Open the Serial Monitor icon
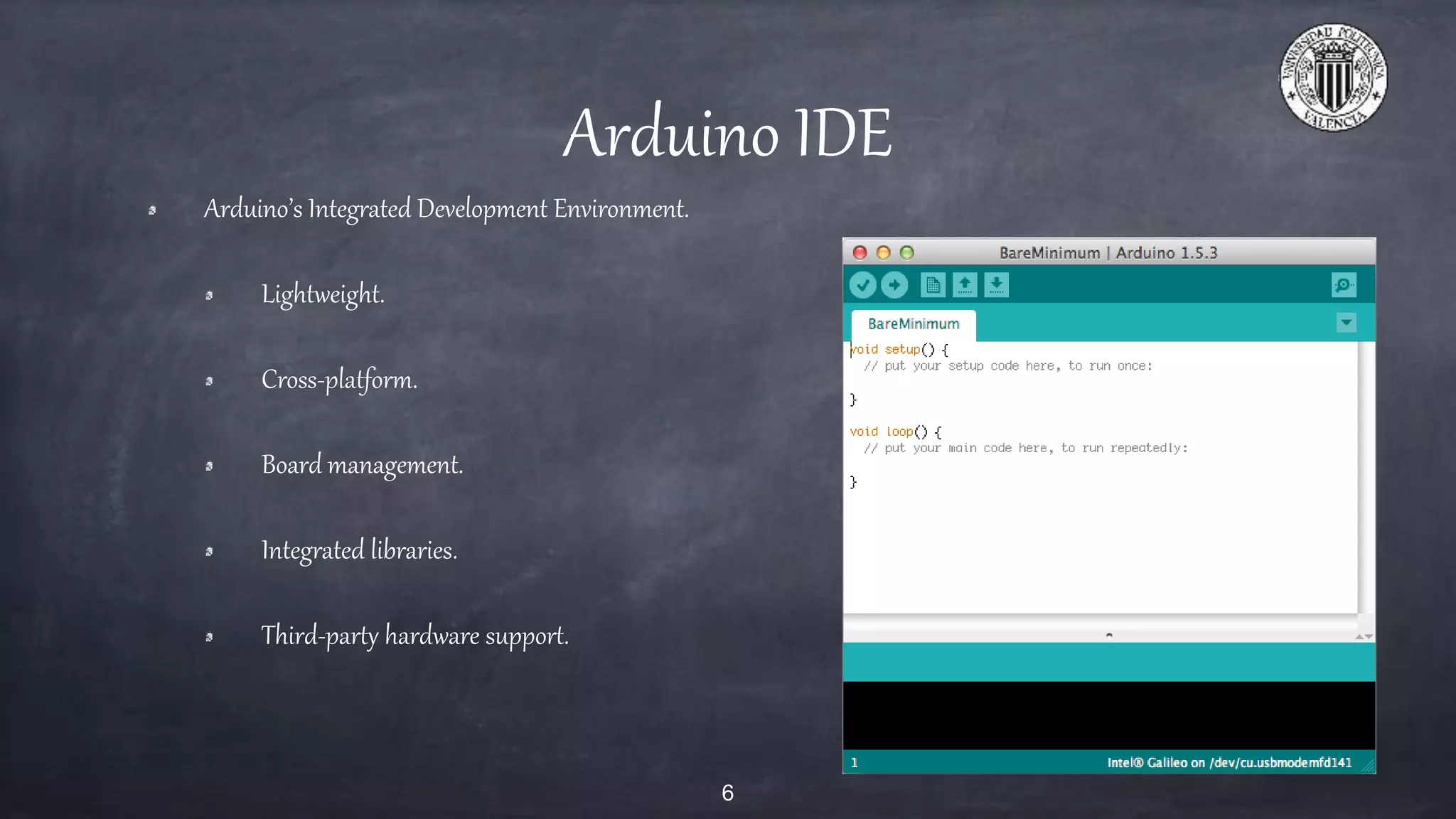1456x819 pixels. point(1344,285)
